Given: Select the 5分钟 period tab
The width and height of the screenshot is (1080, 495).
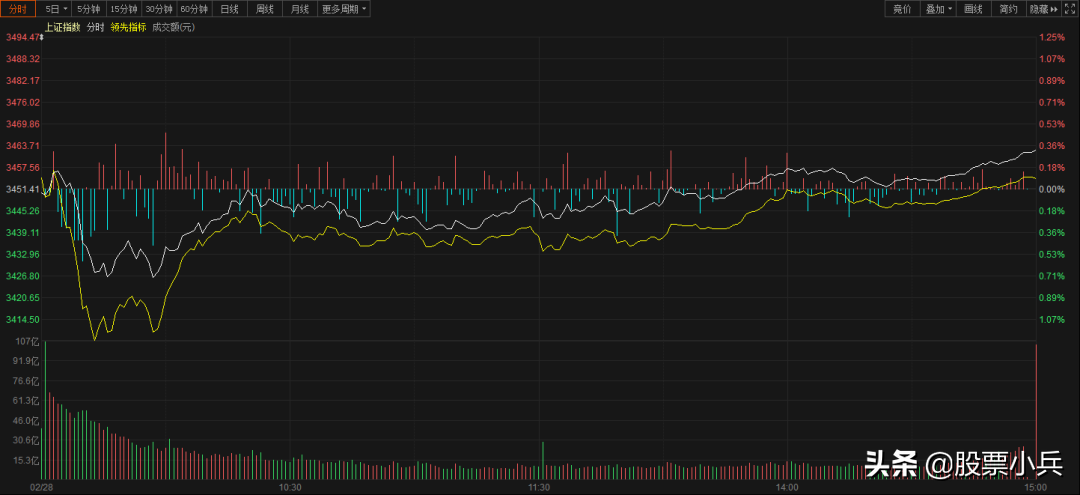Looking at the screenshot, I should pyautogui.click(x=89, y=9).
